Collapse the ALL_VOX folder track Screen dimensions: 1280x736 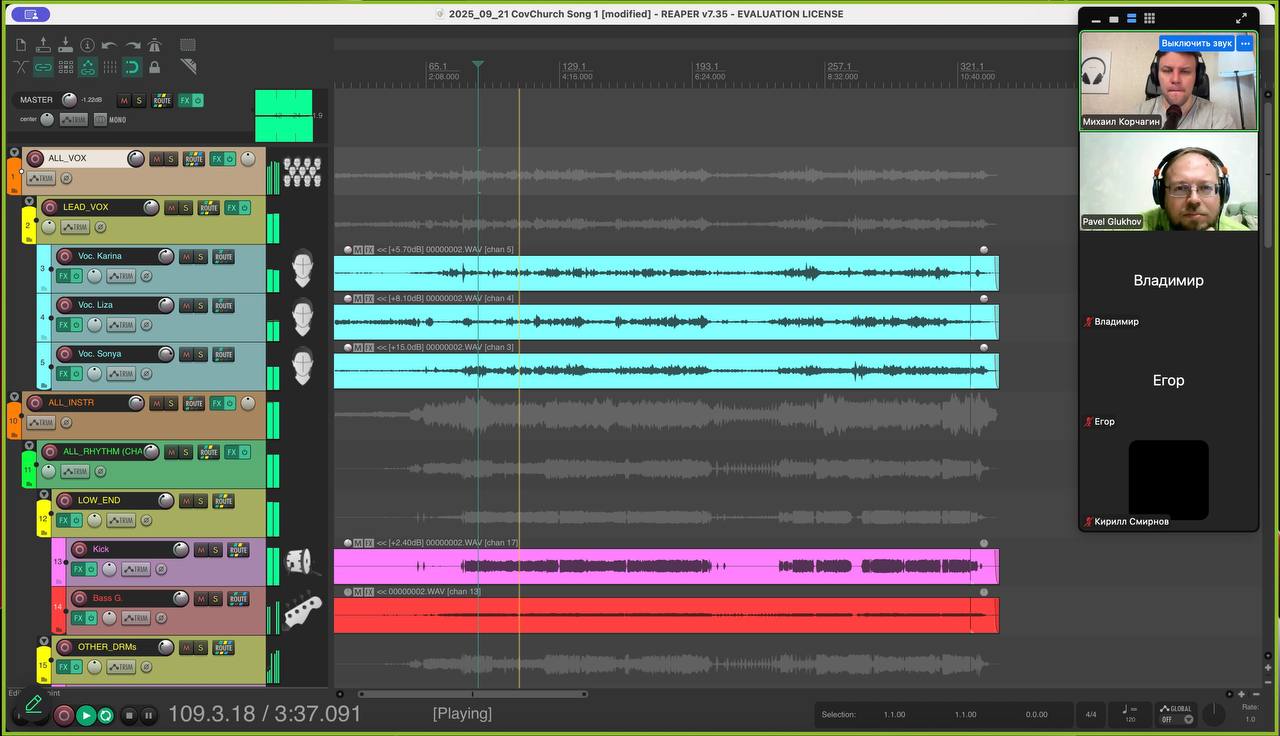(x=14, y=153)
